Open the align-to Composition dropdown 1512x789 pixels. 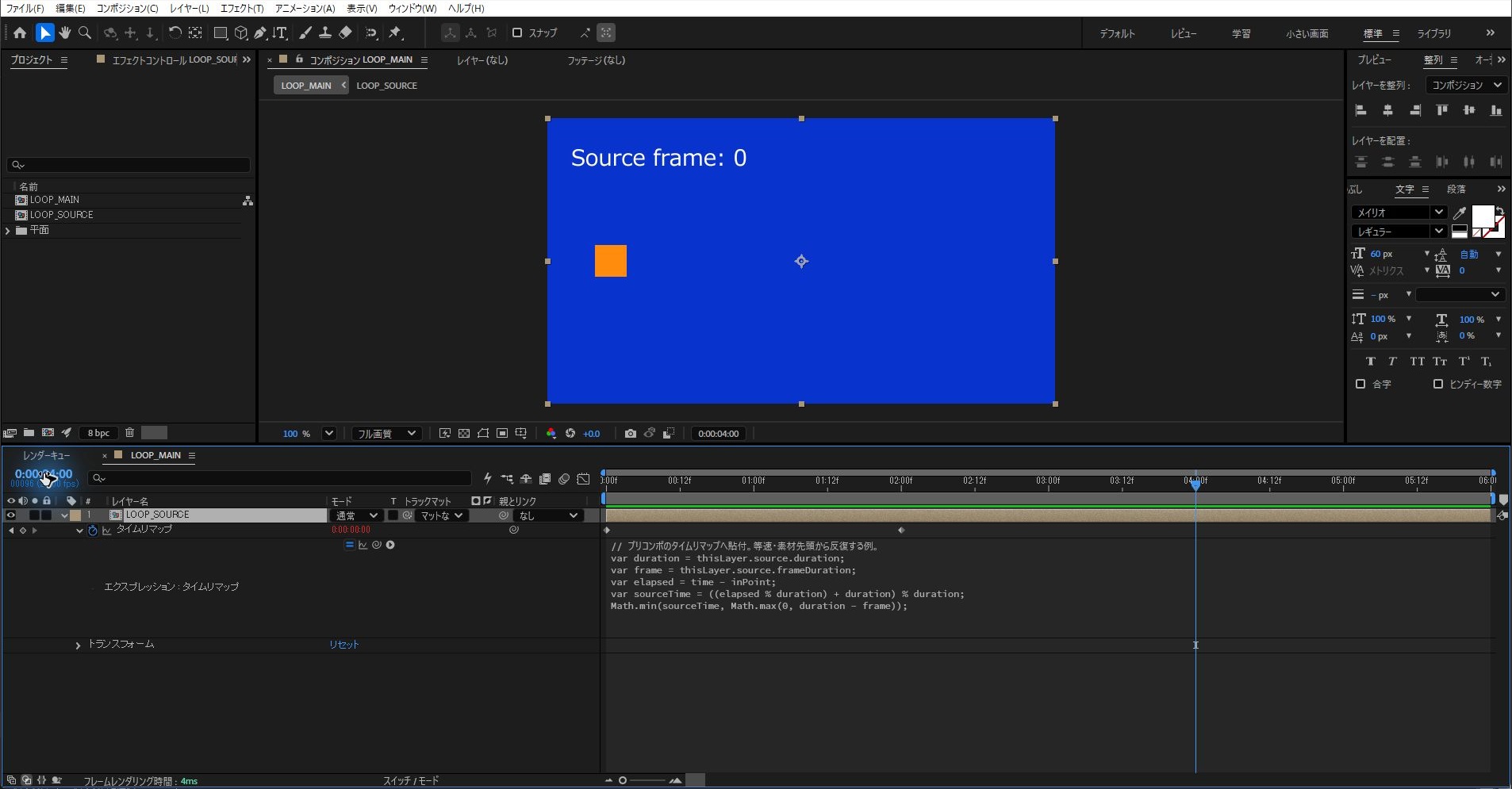pyautogui.click(x=1465, y=85)
